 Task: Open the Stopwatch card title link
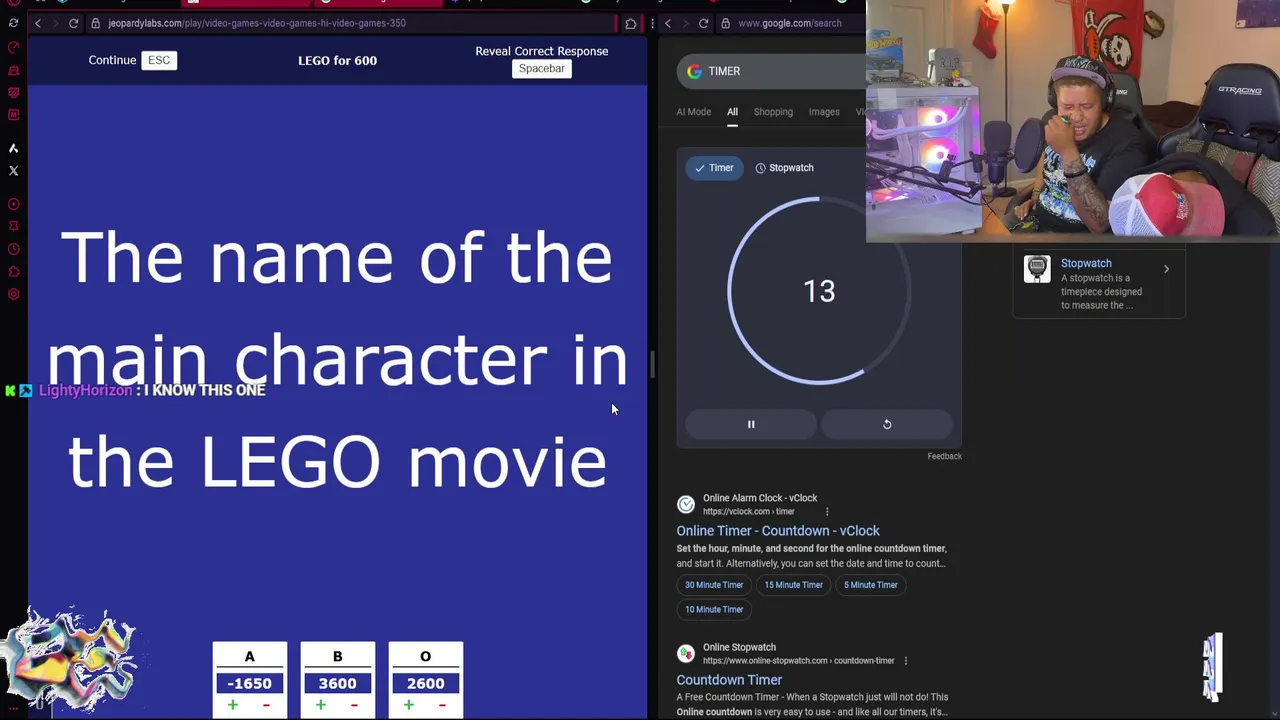(x=1086, y=263)
